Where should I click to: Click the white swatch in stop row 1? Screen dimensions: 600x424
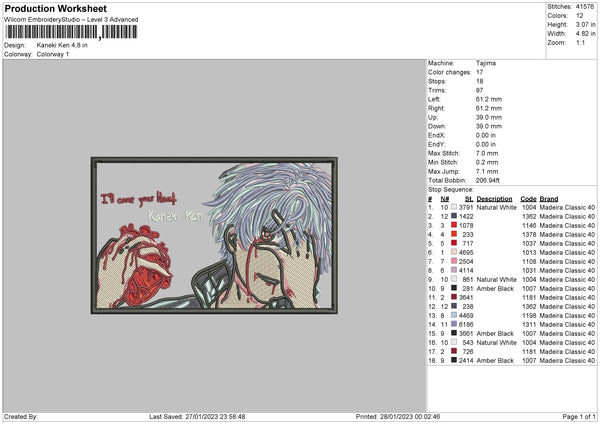click(454, 207)
